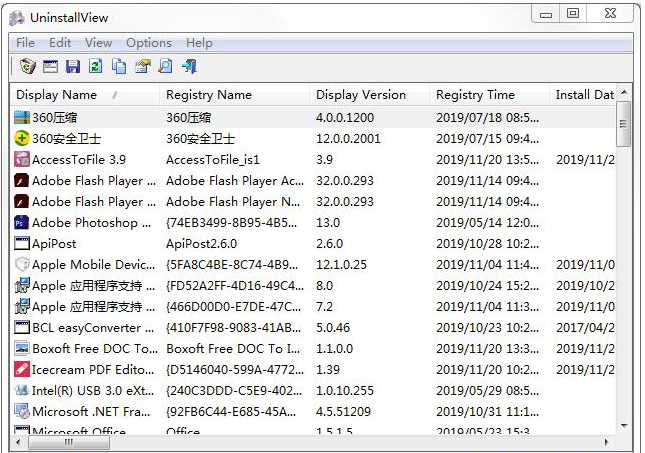Select the BCL easyConverter display name
645x453 pixels.
coord(93,328)
